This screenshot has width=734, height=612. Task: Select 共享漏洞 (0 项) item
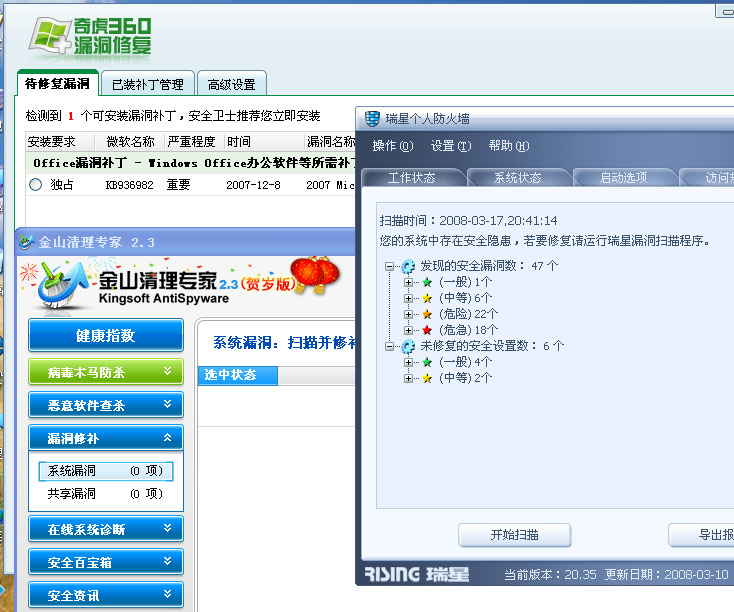(x=106, y=494)
